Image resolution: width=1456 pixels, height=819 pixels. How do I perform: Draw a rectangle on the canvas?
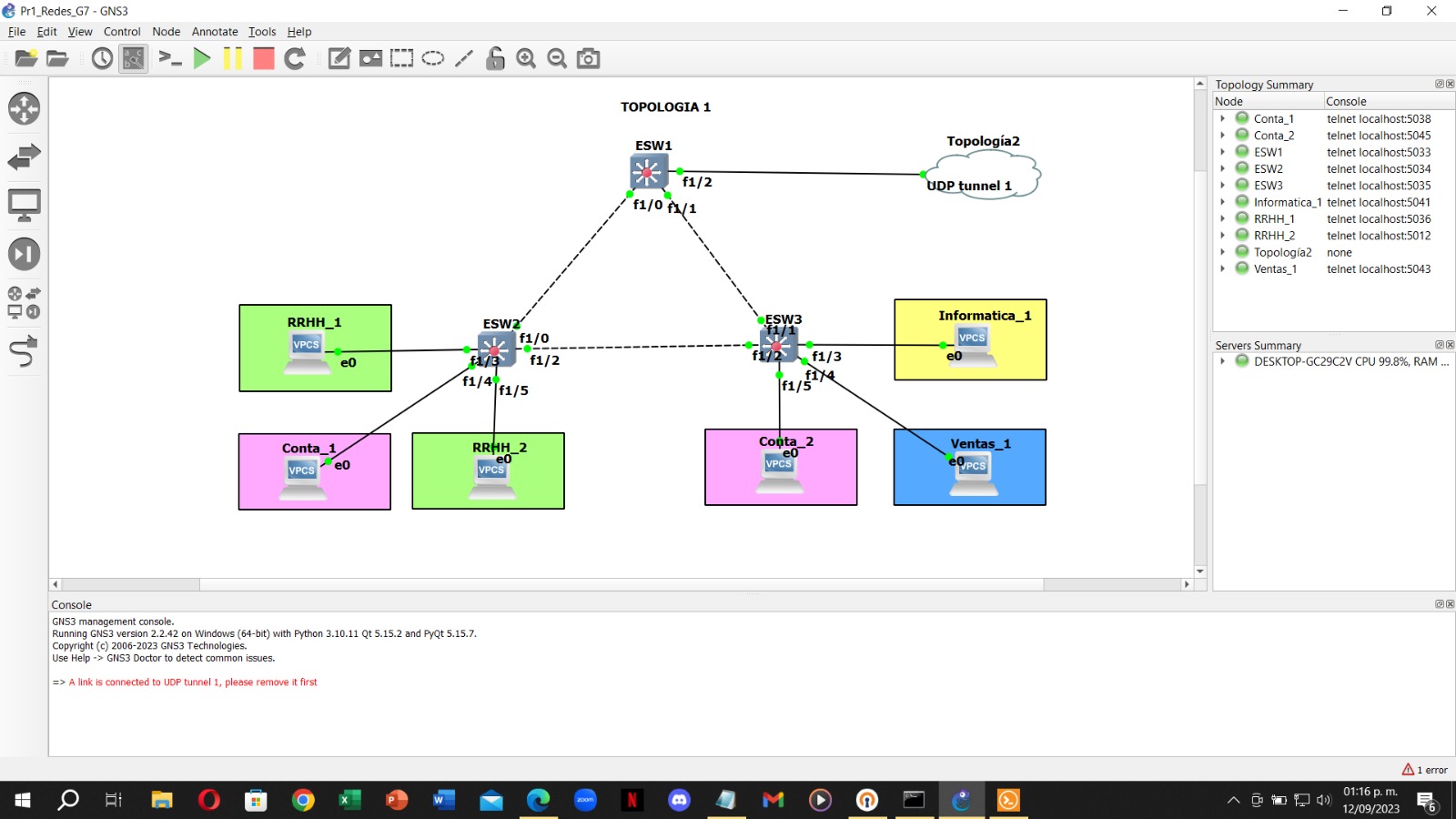coord(400,57)
